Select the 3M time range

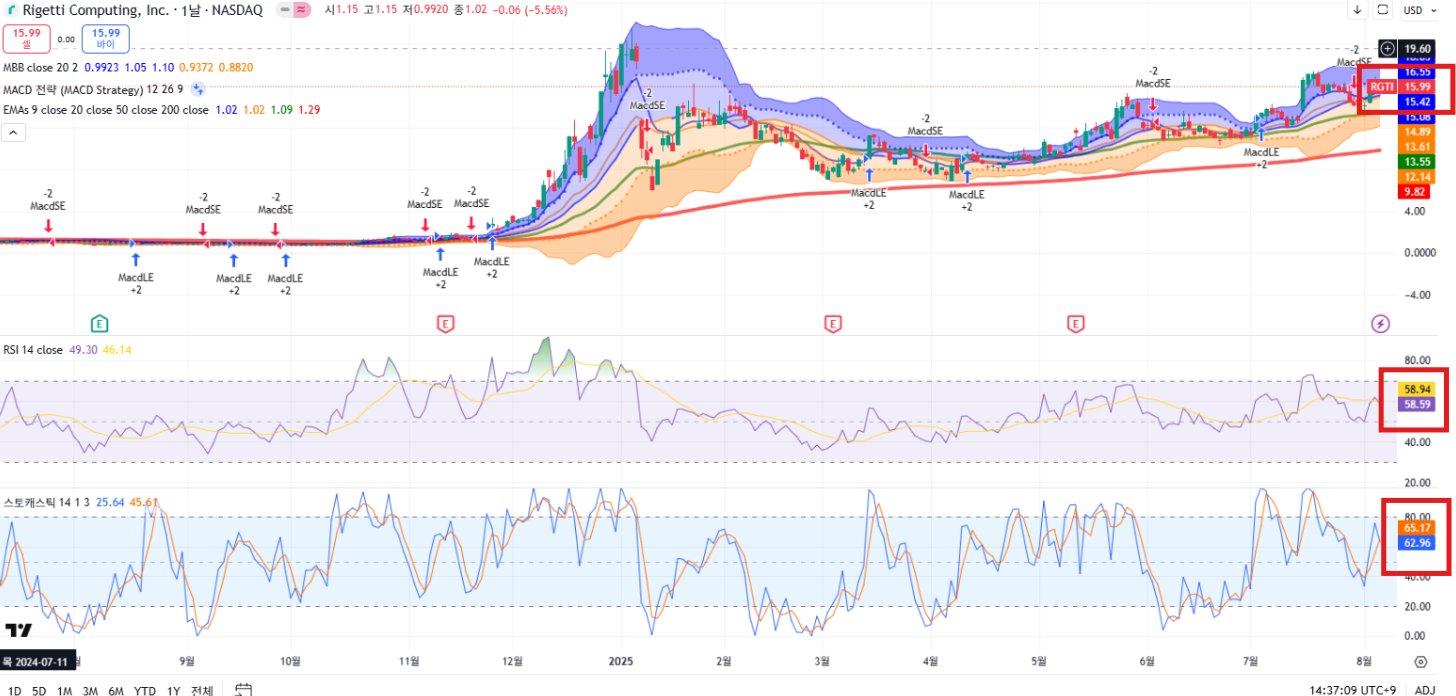point(90,690)
